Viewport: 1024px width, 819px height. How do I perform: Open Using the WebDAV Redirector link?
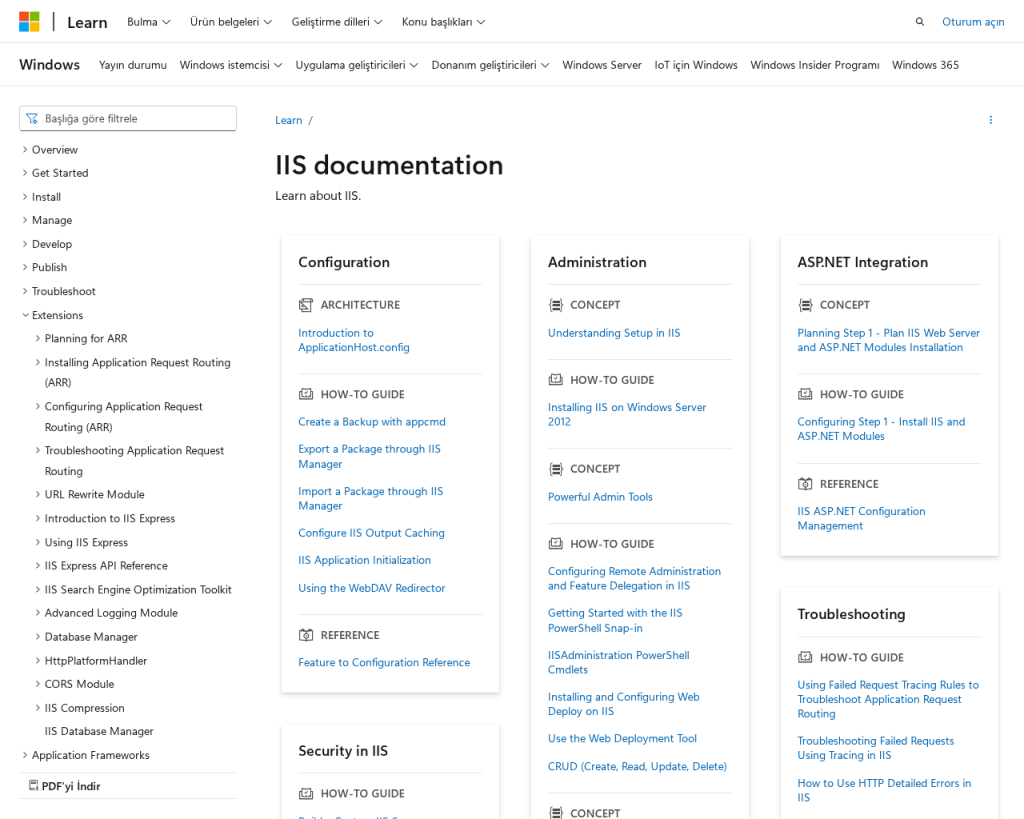pos(372,588)
